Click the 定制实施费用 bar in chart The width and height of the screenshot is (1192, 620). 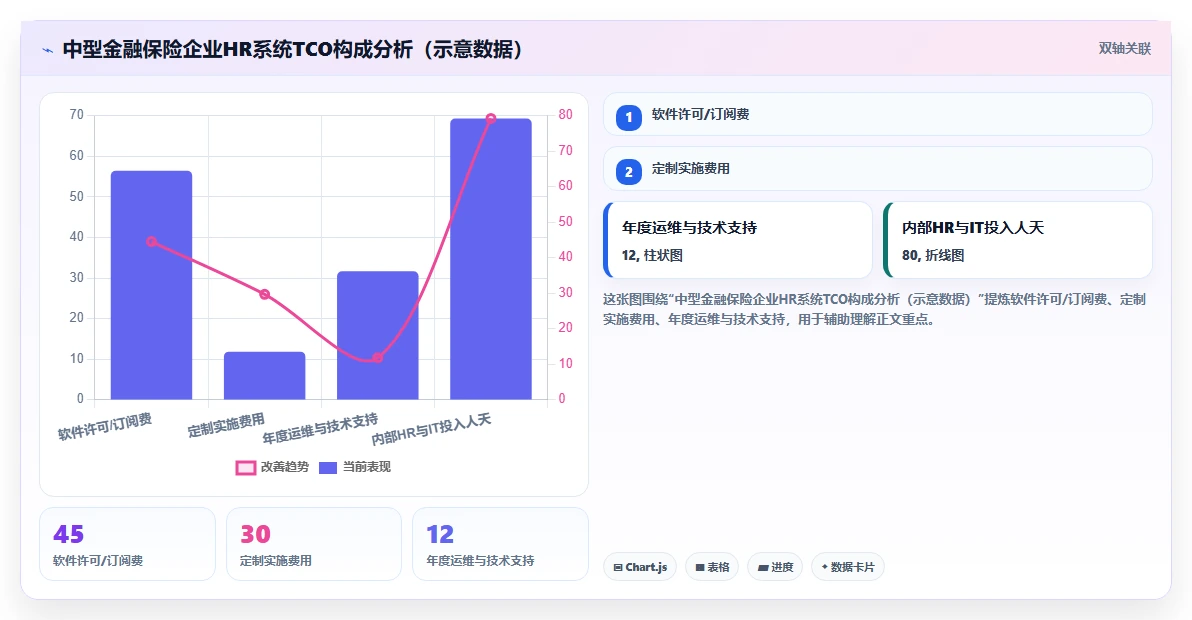tap(265, 375)
